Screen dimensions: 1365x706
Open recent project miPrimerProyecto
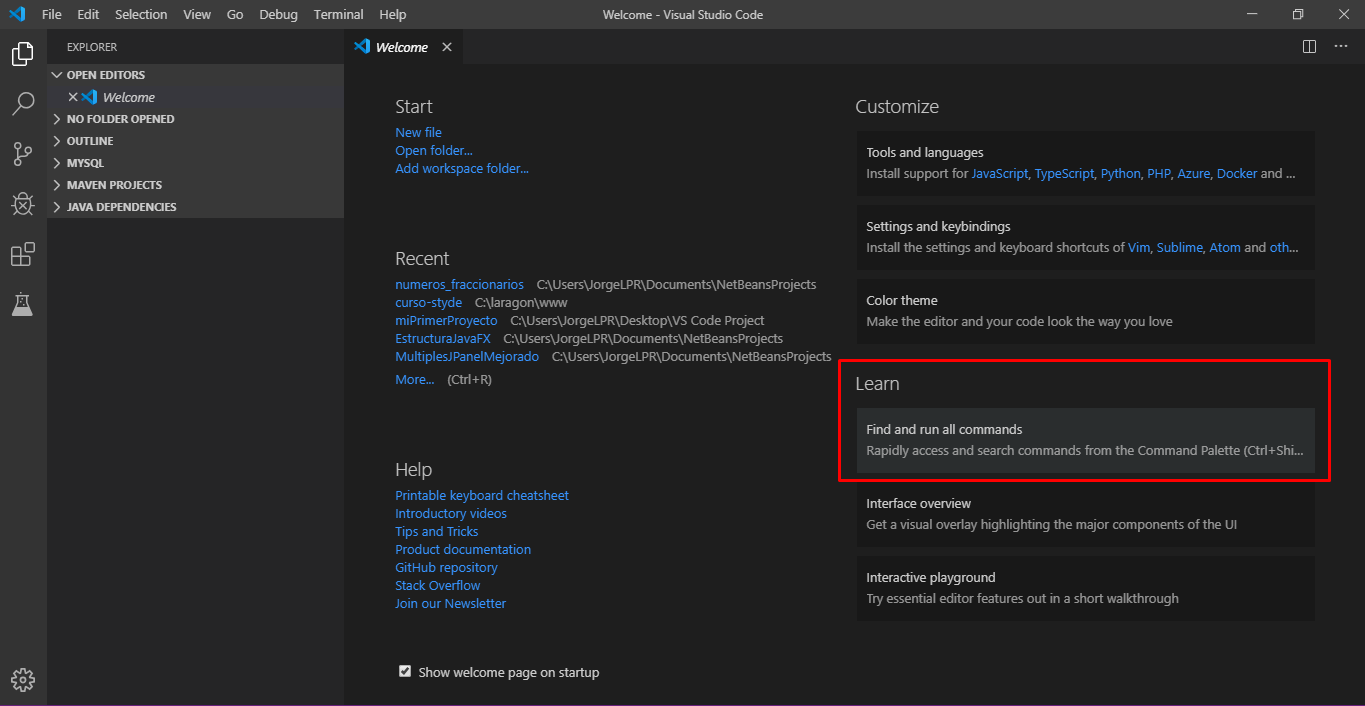(x=446, y=320)
